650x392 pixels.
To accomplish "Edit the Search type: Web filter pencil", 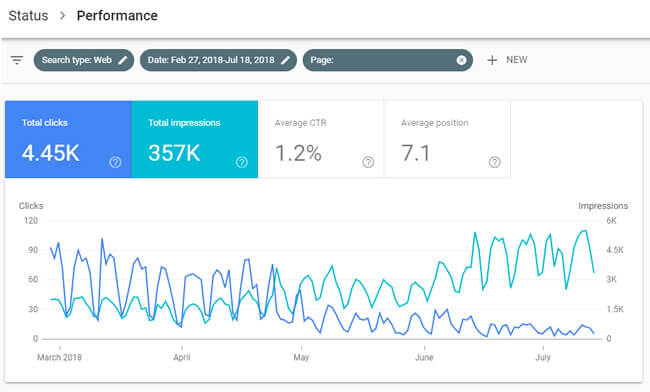I will 123,60.
